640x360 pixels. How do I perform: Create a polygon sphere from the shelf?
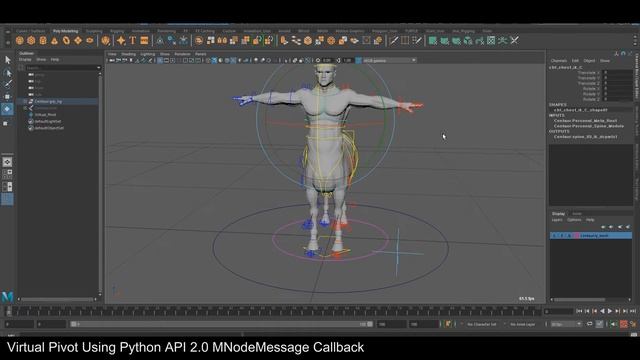point(19,40)
